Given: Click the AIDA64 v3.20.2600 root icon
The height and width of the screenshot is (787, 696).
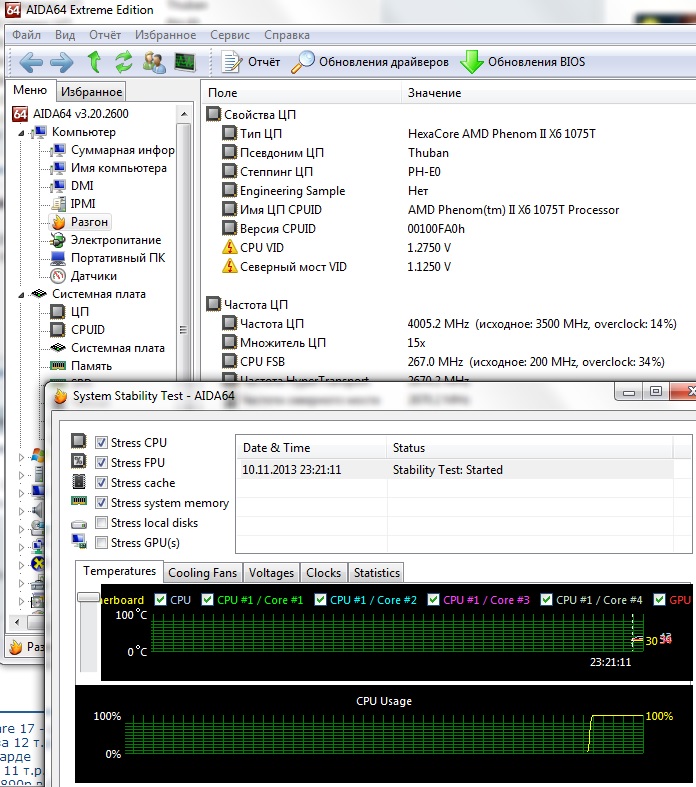Looking at the screenshot, I should coord(20,114).
